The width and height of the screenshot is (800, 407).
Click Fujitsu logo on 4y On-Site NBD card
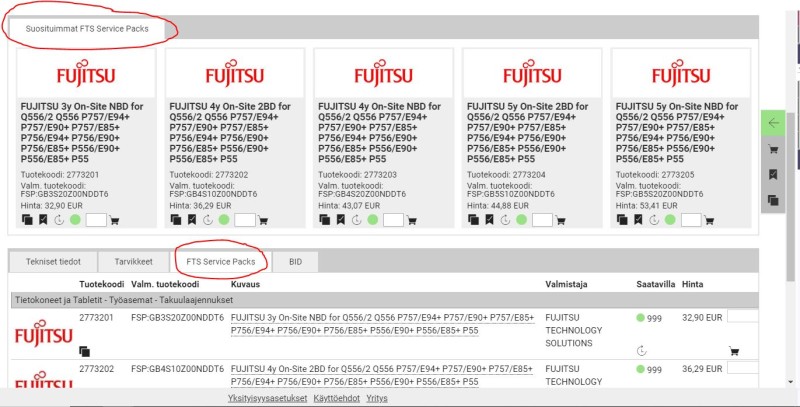click(x=384, y=73)
